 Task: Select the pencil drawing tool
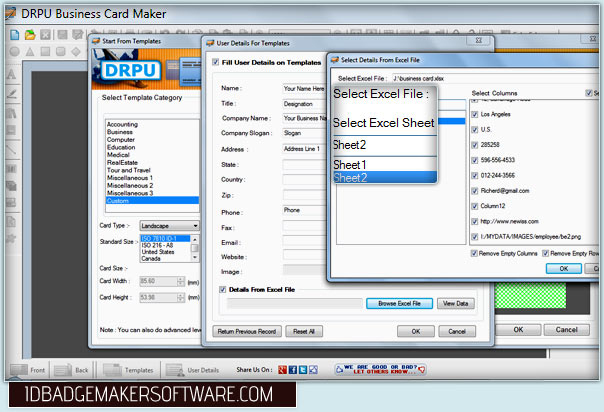pyautogui.click(x=12, y=94)
